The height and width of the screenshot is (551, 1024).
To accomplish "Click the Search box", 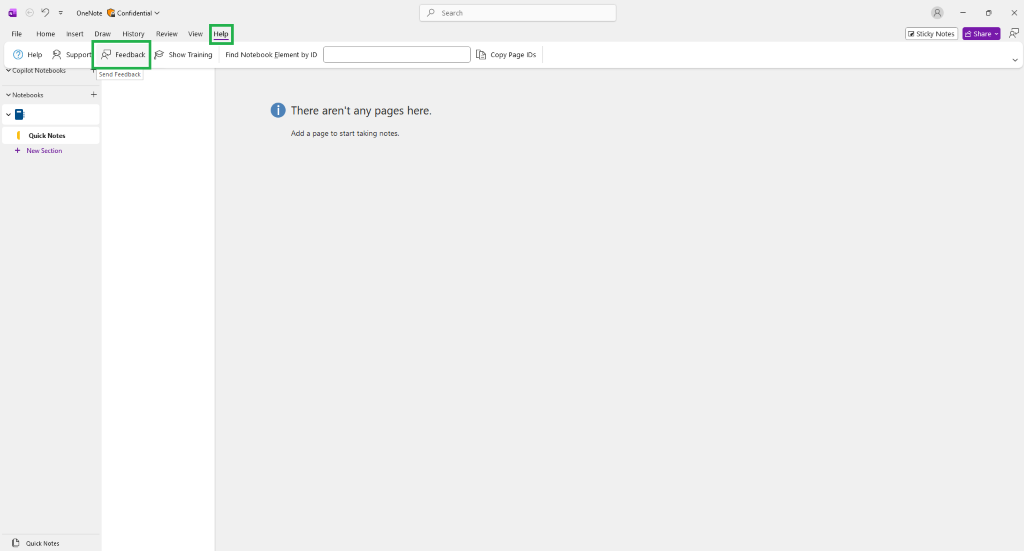I will point(517,13).
